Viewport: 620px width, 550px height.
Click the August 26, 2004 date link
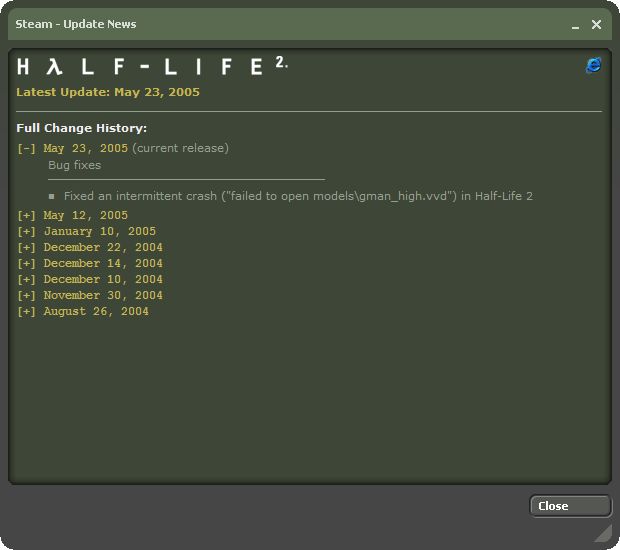tap(96, 312)
